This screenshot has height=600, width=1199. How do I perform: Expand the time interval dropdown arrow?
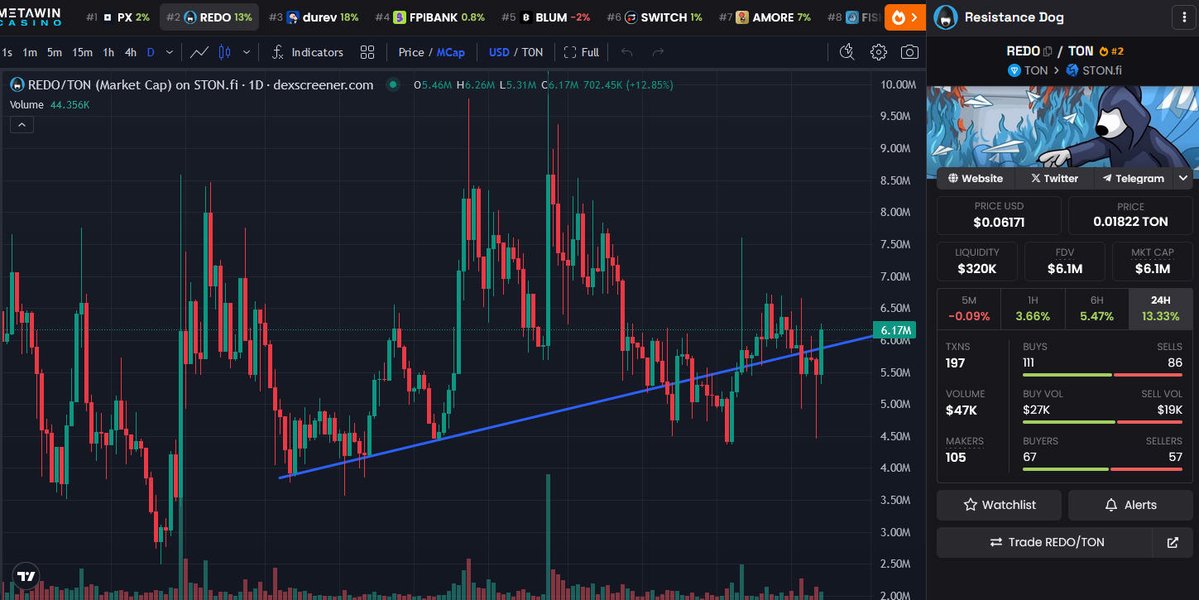pyautogui.click(x=169, y=52)
